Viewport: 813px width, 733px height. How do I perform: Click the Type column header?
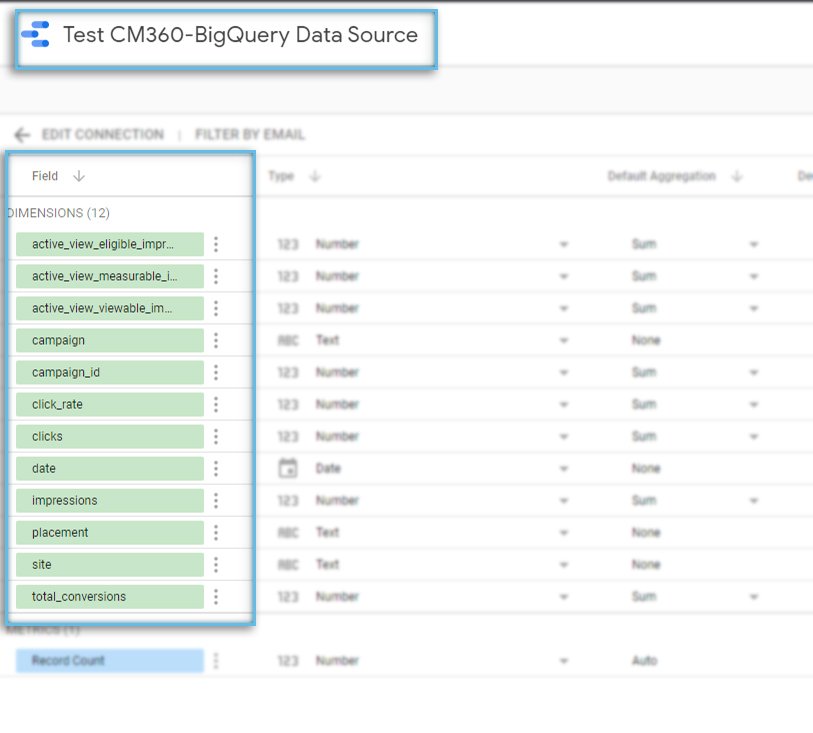point(281,176)
